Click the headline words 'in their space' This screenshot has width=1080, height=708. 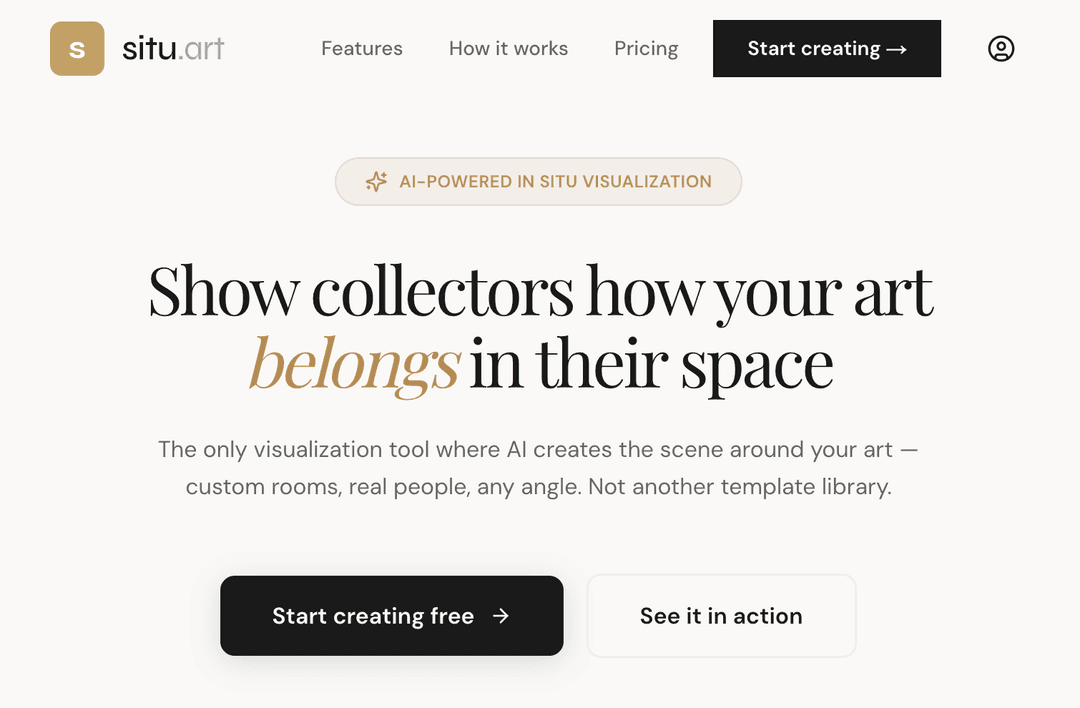click(651, 365)
